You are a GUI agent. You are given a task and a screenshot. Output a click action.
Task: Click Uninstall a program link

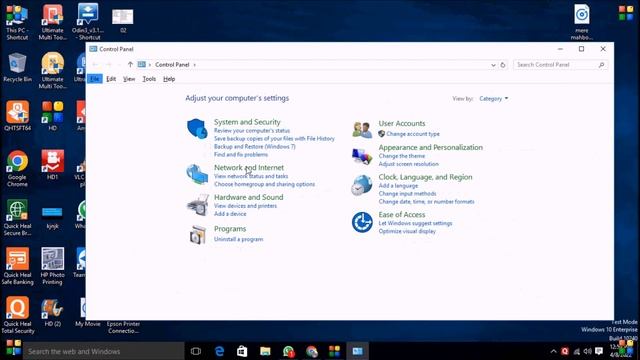coord(238,239)
